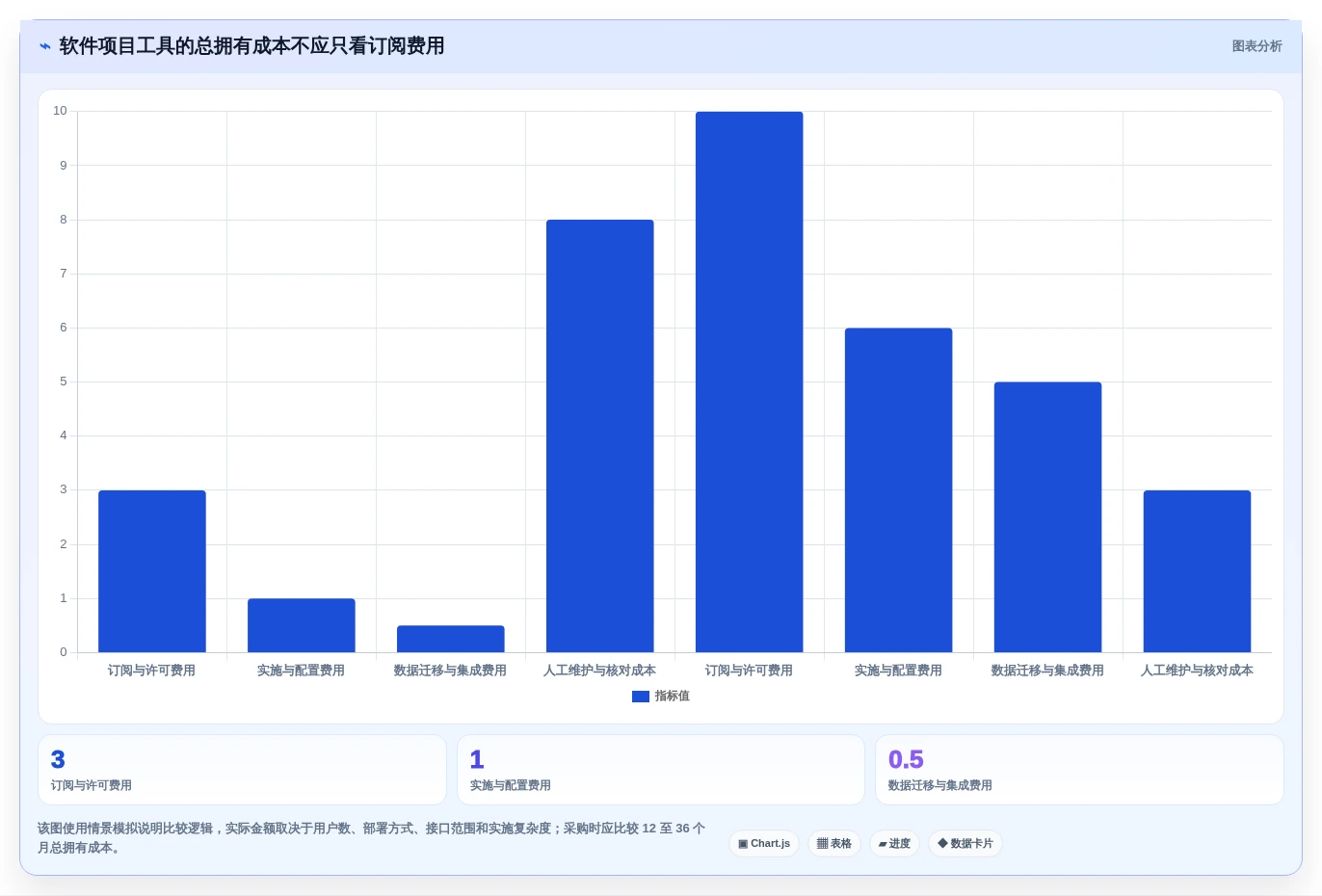This screenshot has width=1322, height=896.
Task: Open the card showing 0.5 数据迁移与集成费用
Action: [x=1079, y=770]
